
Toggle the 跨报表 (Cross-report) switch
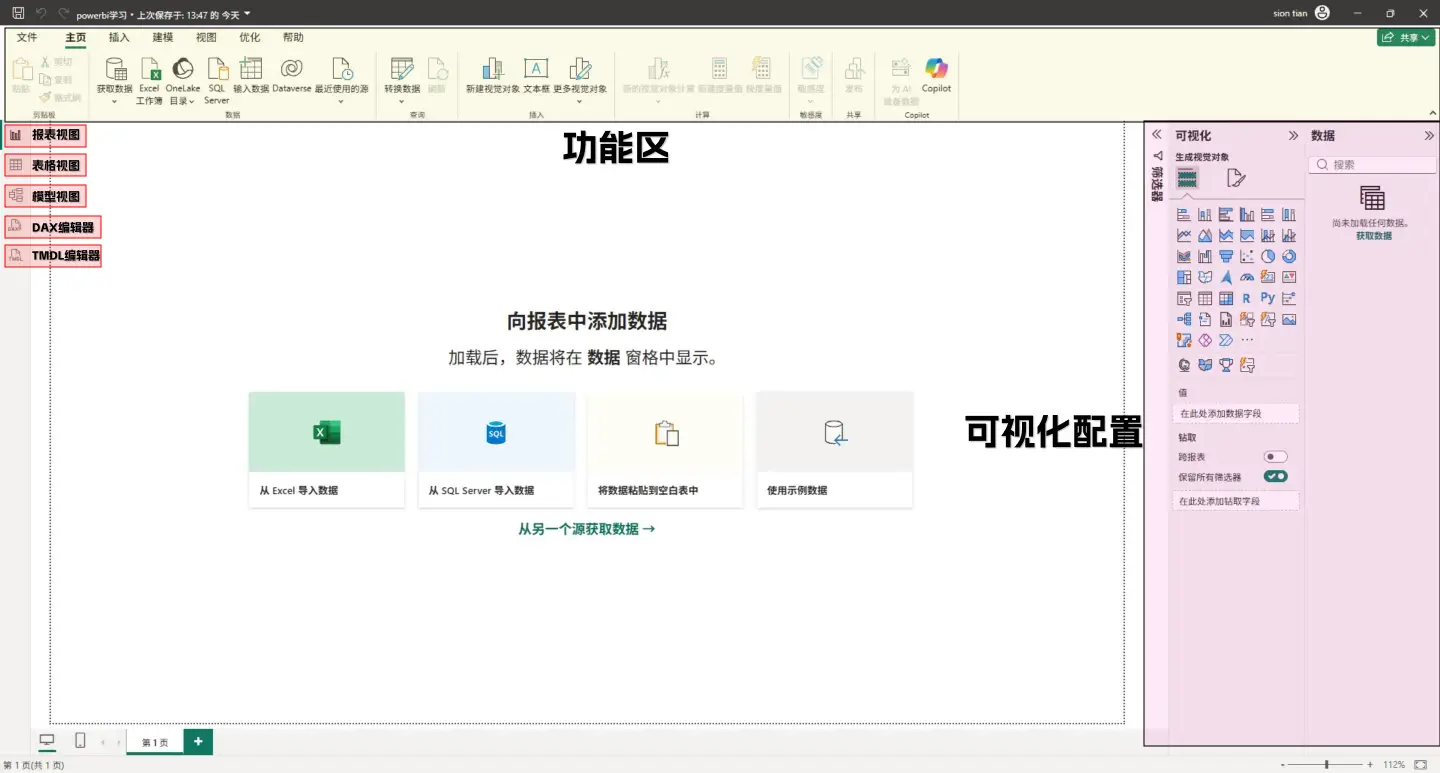coord(1275,457)
